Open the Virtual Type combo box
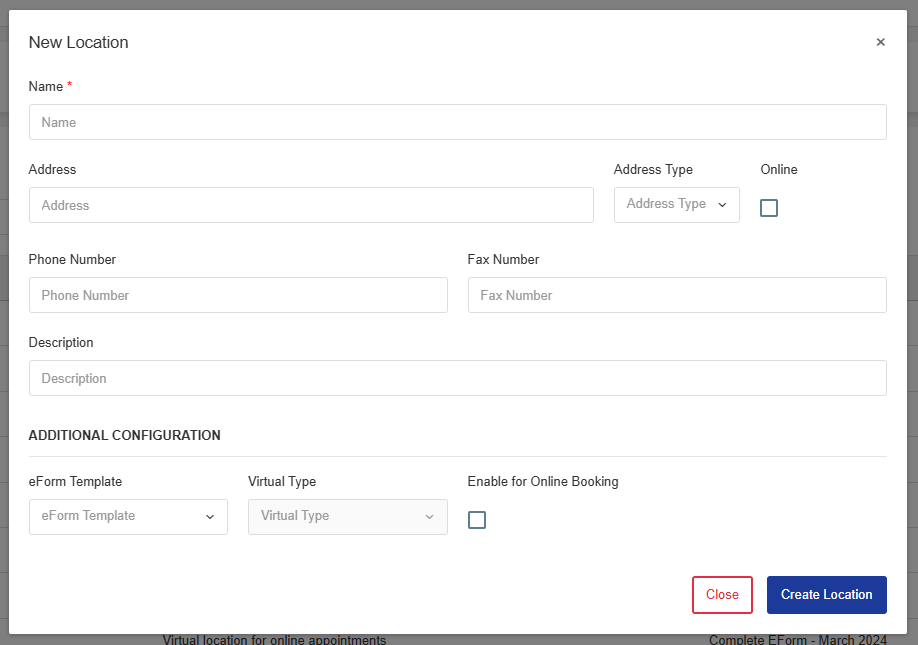This screenshot has width=918, height=645. coord(348,517)
